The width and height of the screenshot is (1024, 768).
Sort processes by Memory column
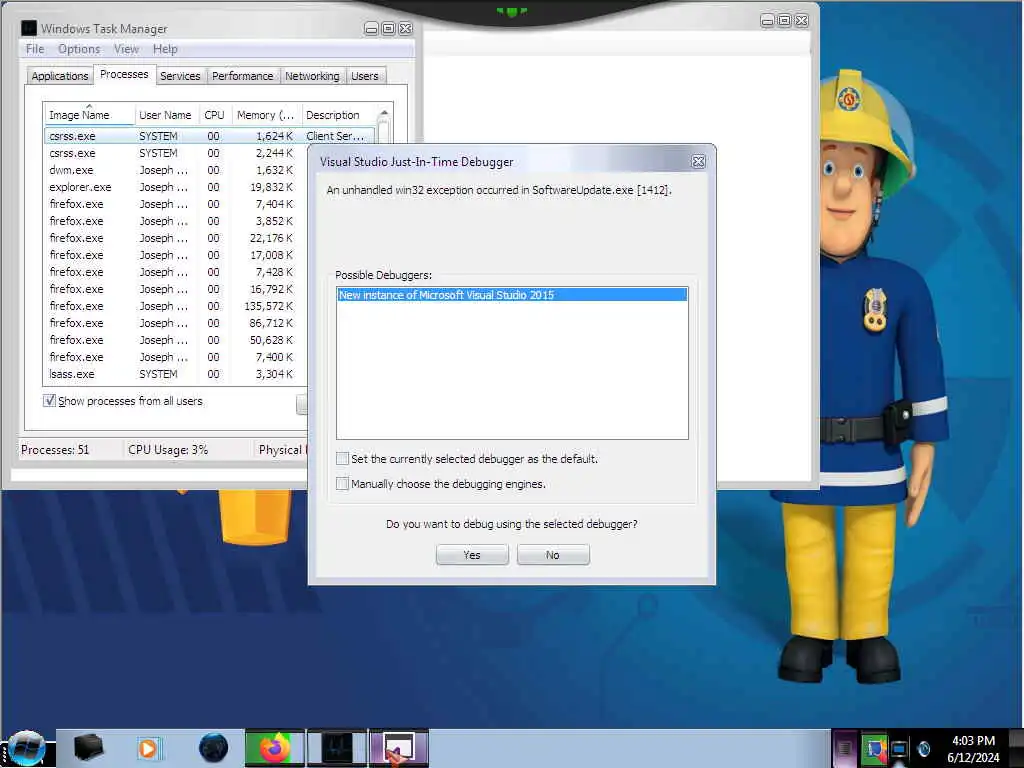click(266, 115)
